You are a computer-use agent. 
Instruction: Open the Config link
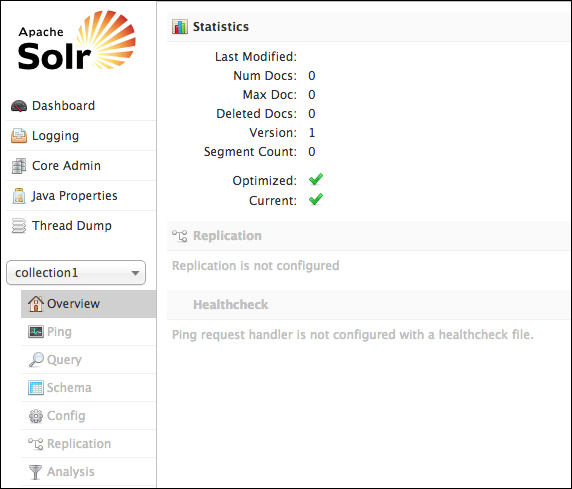pos(89,416)
